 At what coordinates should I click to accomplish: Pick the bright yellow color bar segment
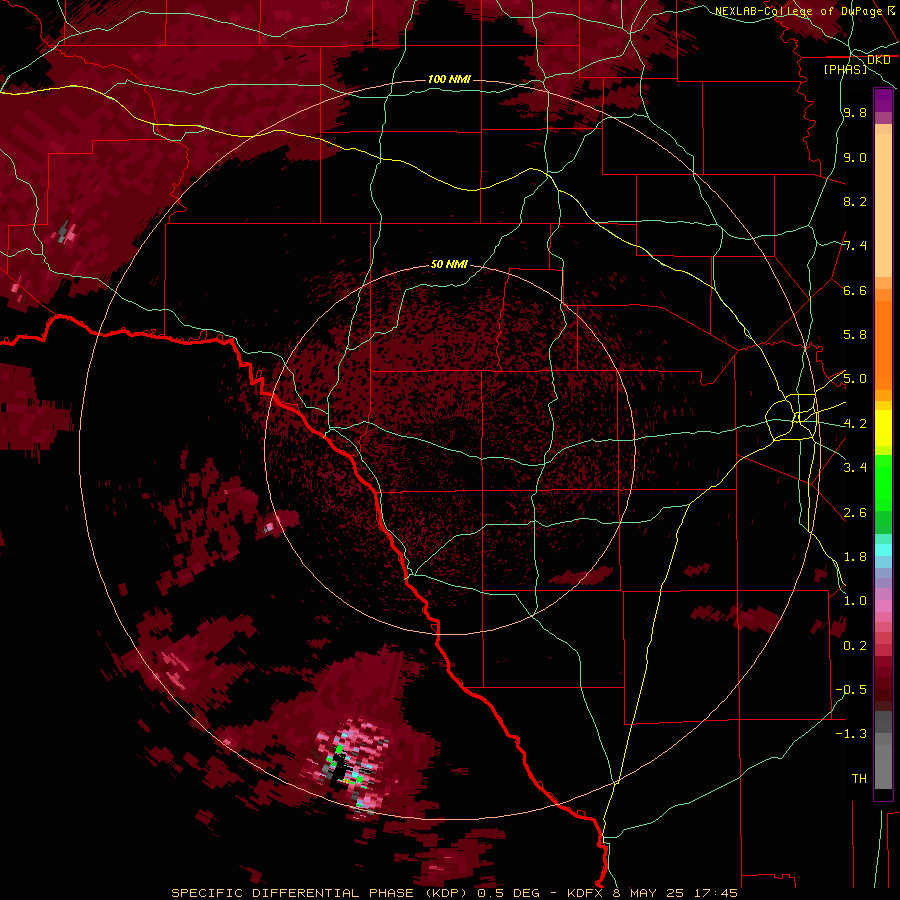click(x=883, y=428)
